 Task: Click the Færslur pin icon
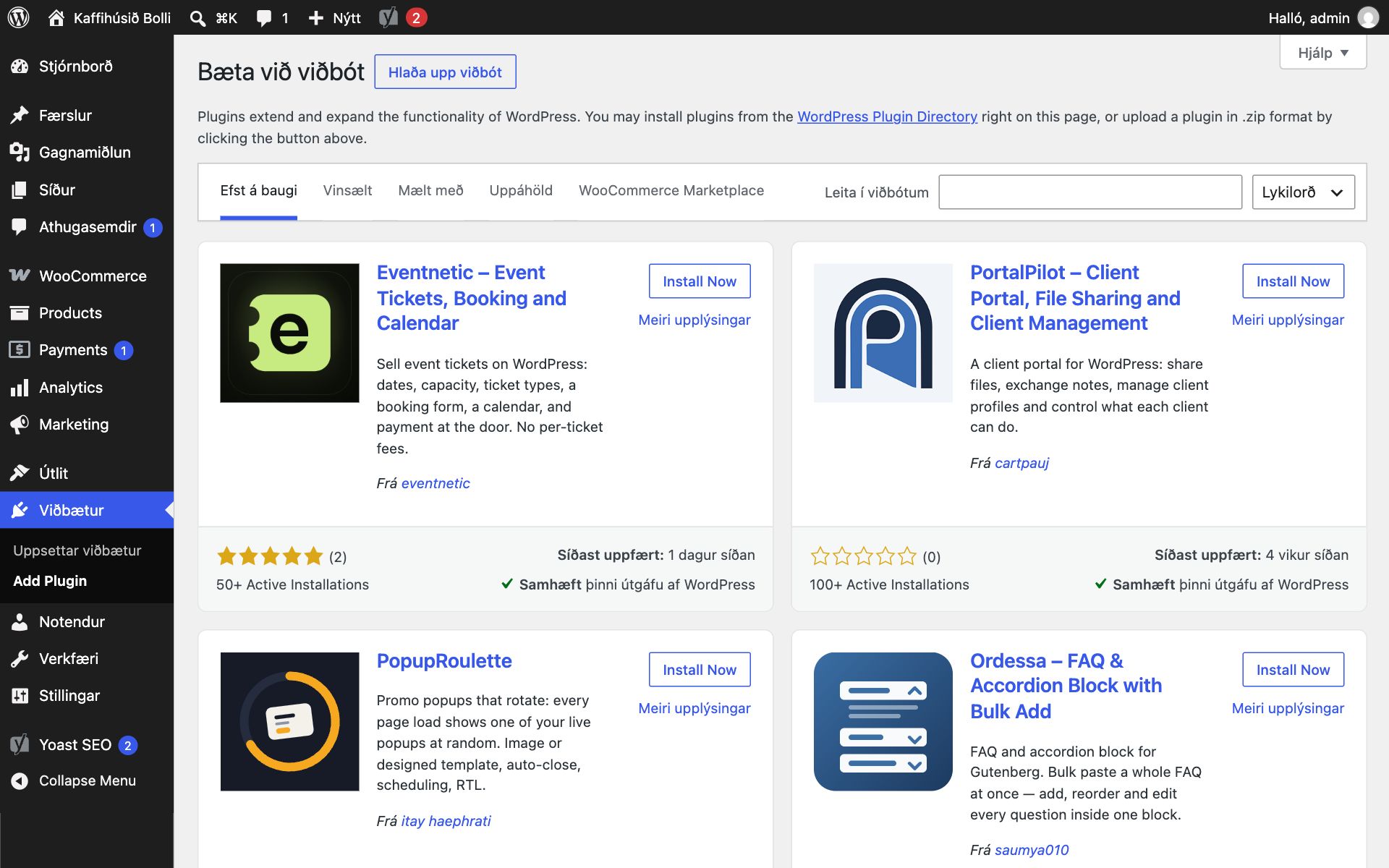[x=20, y=115]
